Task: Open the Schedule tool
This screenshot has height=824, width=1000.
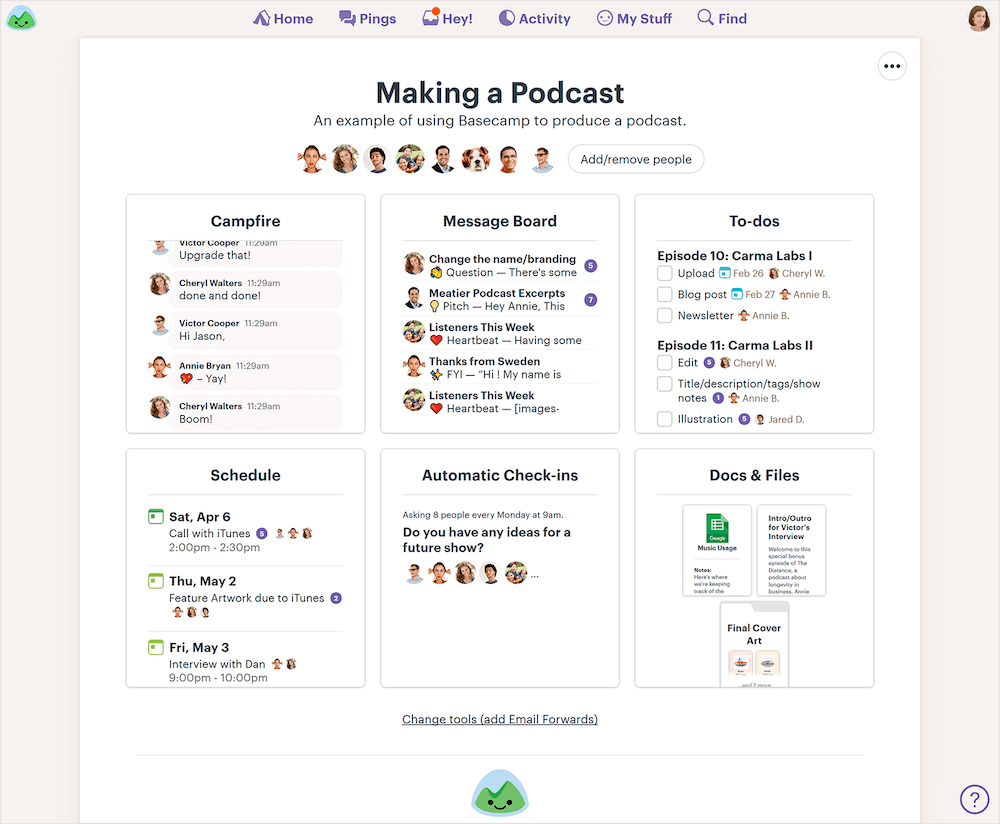Action: (x=246, y=475)
